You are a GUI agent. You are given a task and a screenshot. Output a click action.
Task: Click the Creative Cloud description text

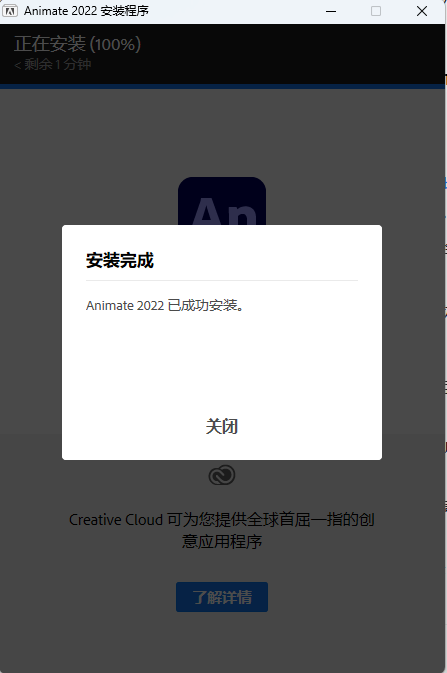click(x=222, y=531)
